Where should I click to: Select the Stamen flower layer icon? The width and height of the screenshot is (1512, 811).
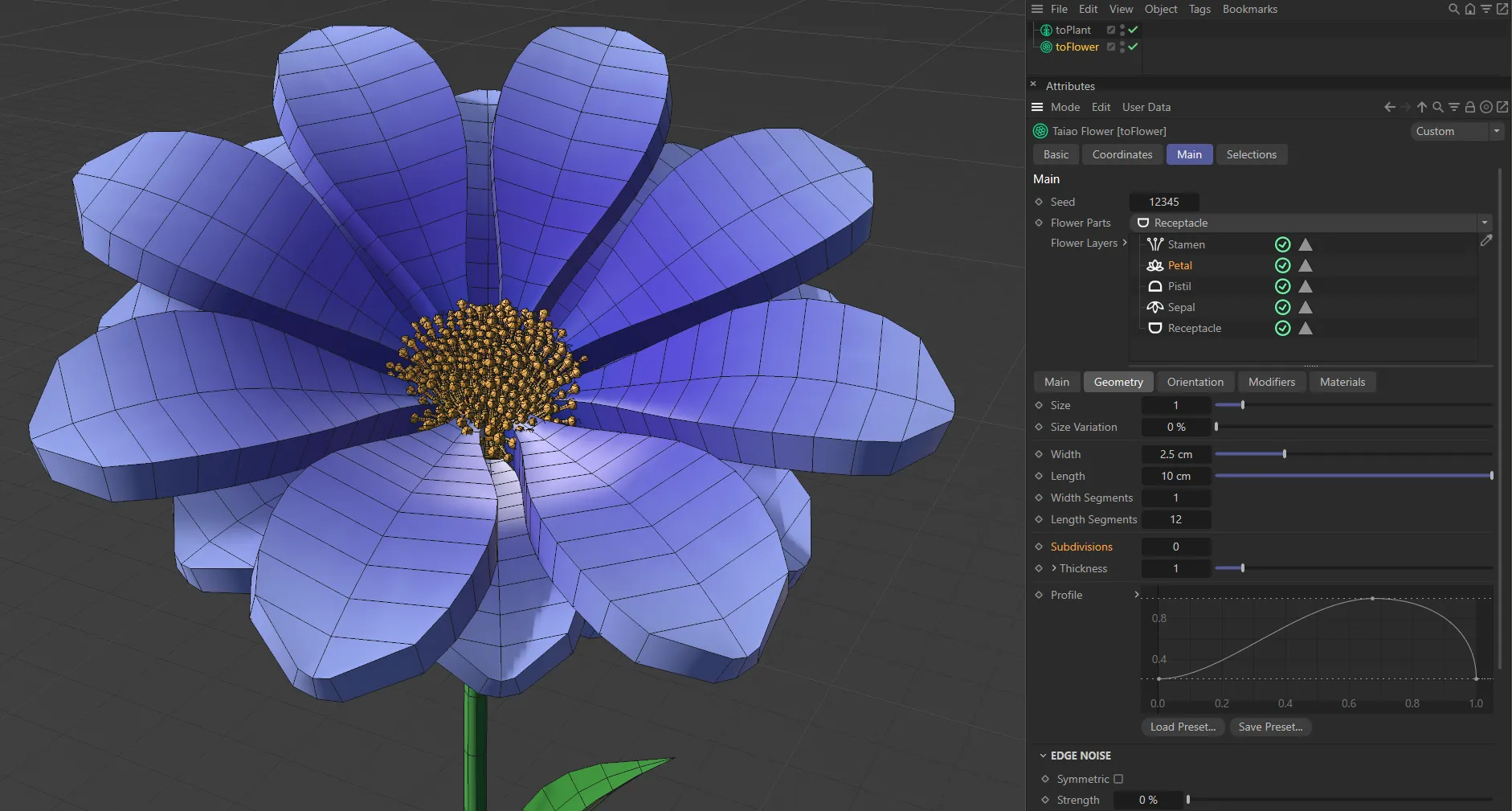pos(1155,244)
